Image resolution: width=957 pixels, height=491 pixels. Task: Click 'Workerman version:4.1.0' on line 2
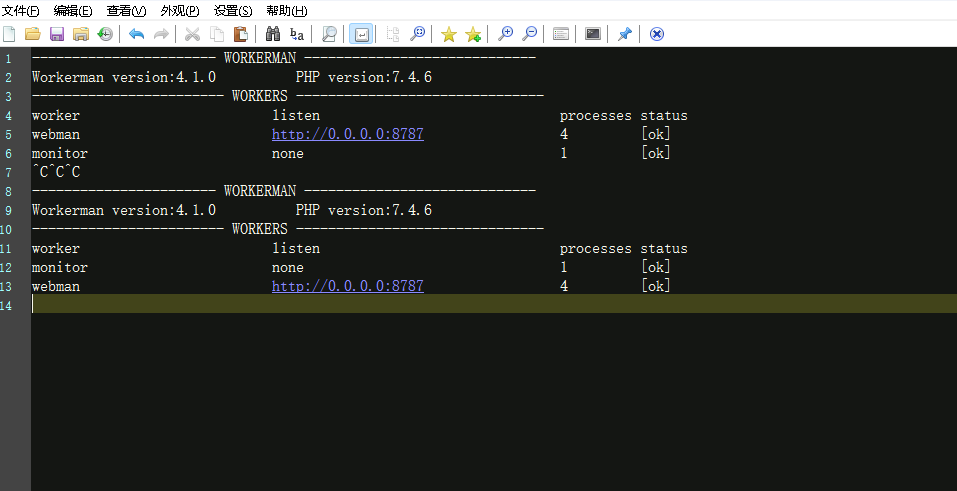coord(124,77)
